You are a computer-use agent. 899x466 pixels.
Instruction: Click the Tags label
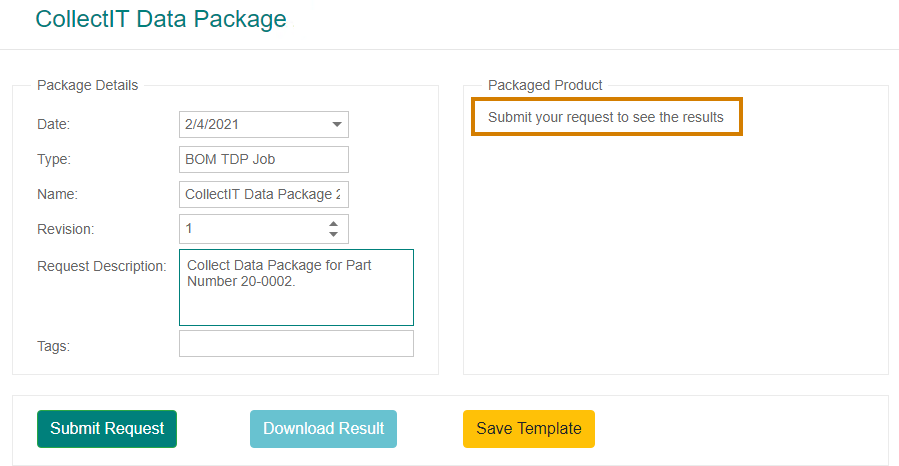53,346
